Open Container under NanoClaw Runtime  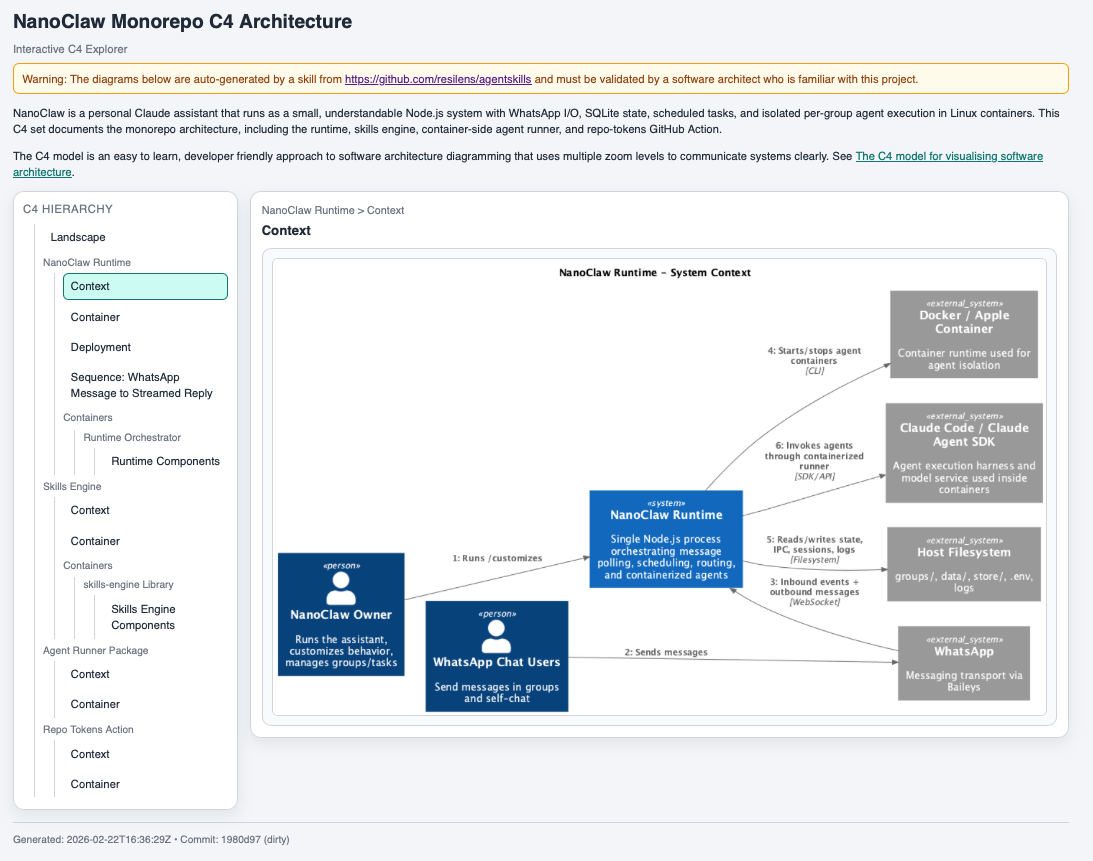click(x=95, y=317)
